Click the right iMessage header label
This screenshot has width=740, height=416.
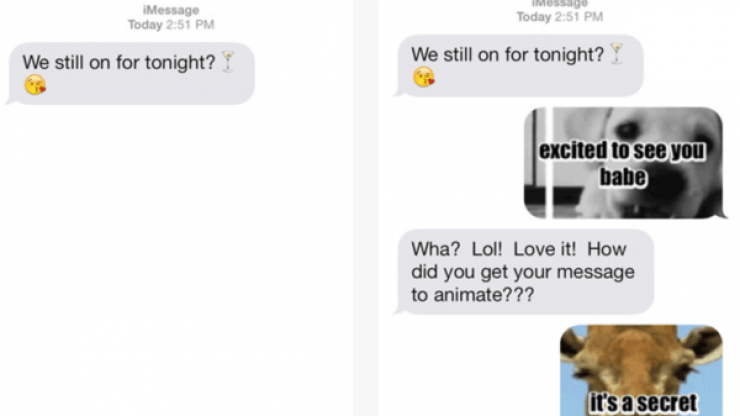[x=560, y=3]
